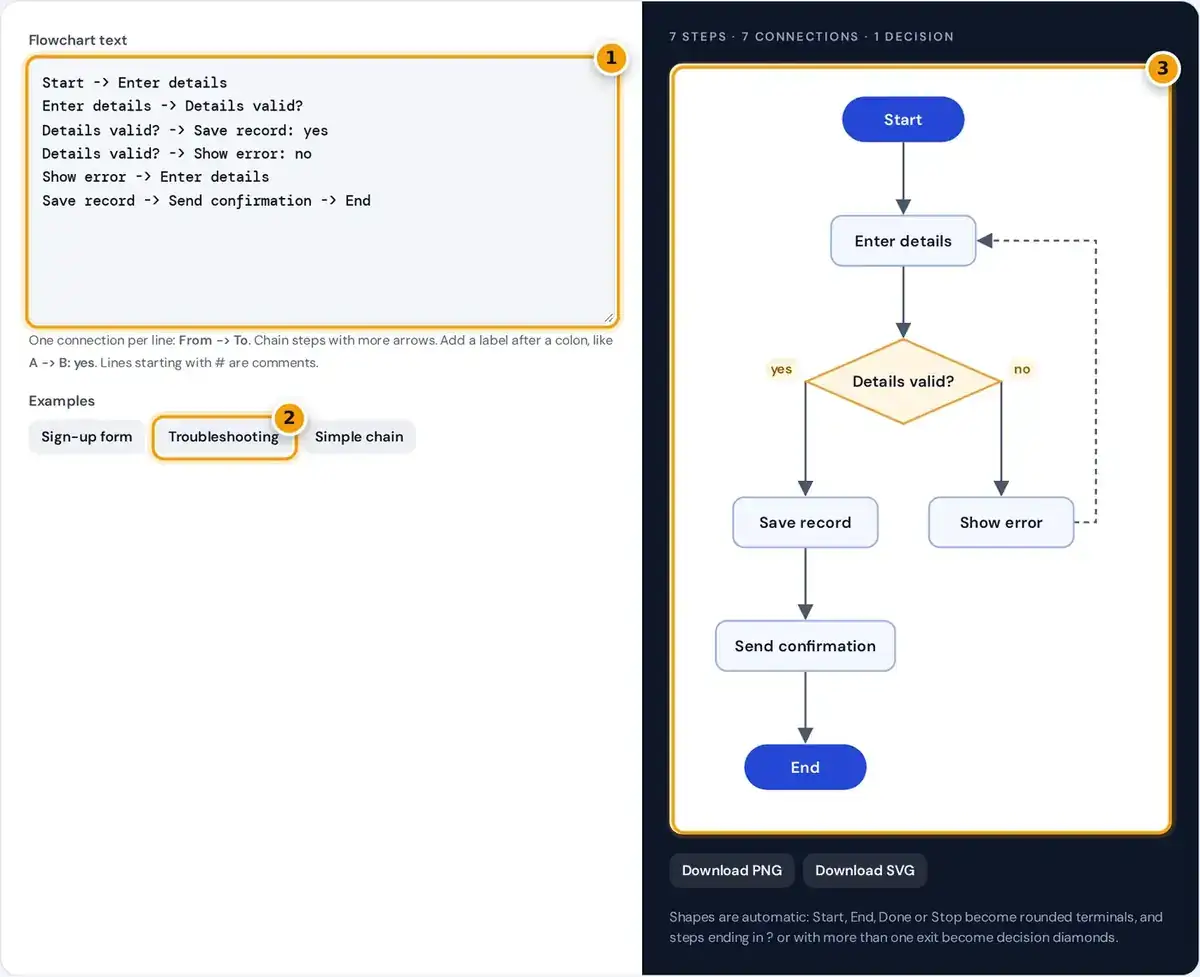Click the Details valid? decision diamond
The image size is (1200, 977).
903,381
